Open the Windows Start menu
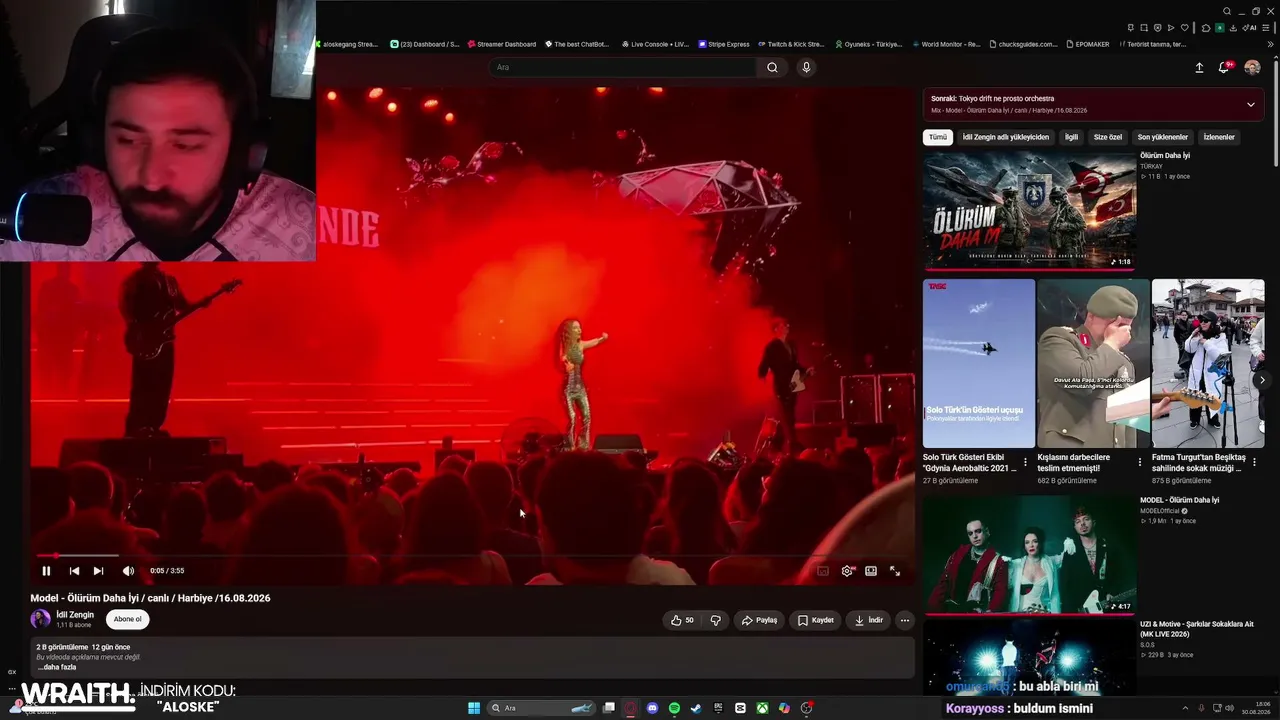 (474, 708)
